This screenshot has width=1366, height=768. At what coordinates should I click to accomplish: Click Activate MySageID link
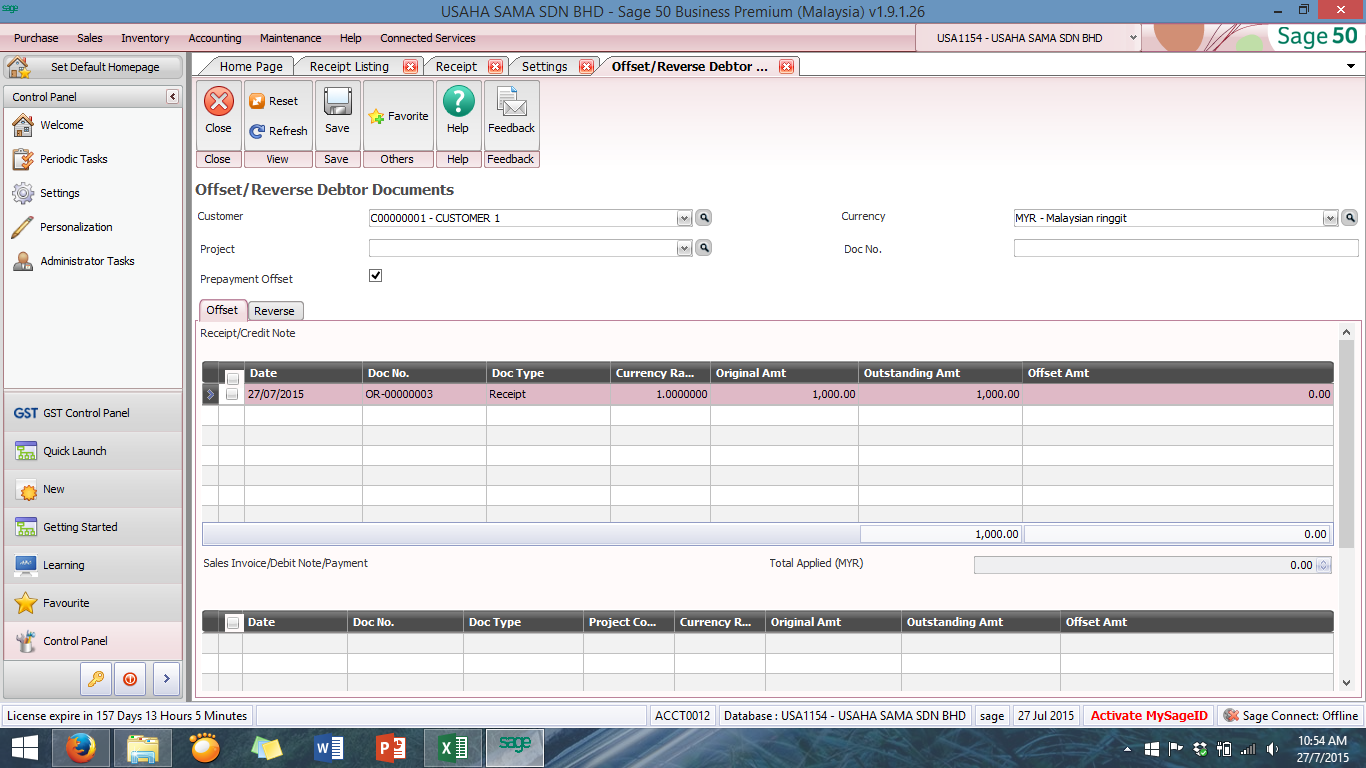(x=1149, y=716)
